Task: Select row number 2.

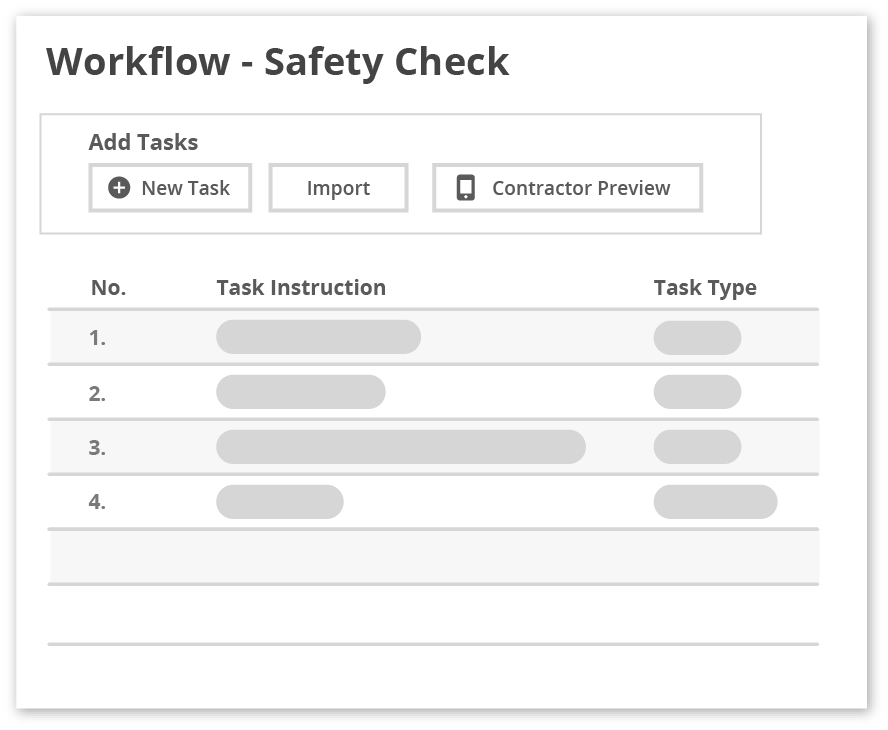Action: 434,392
